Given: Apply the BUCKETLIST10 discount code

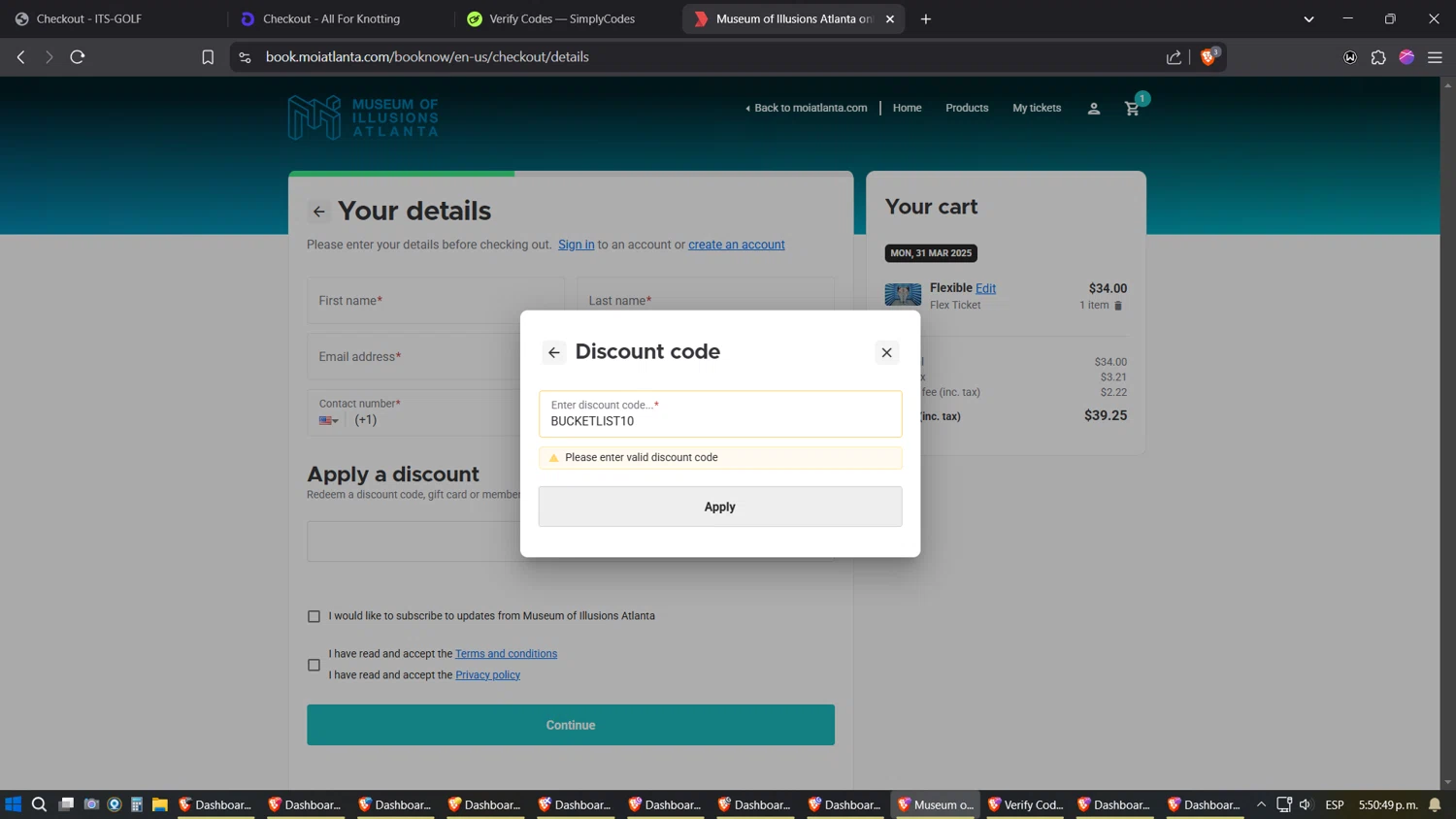Looking at the screenshot, I should pyautogui.click(x=720, y=507).
